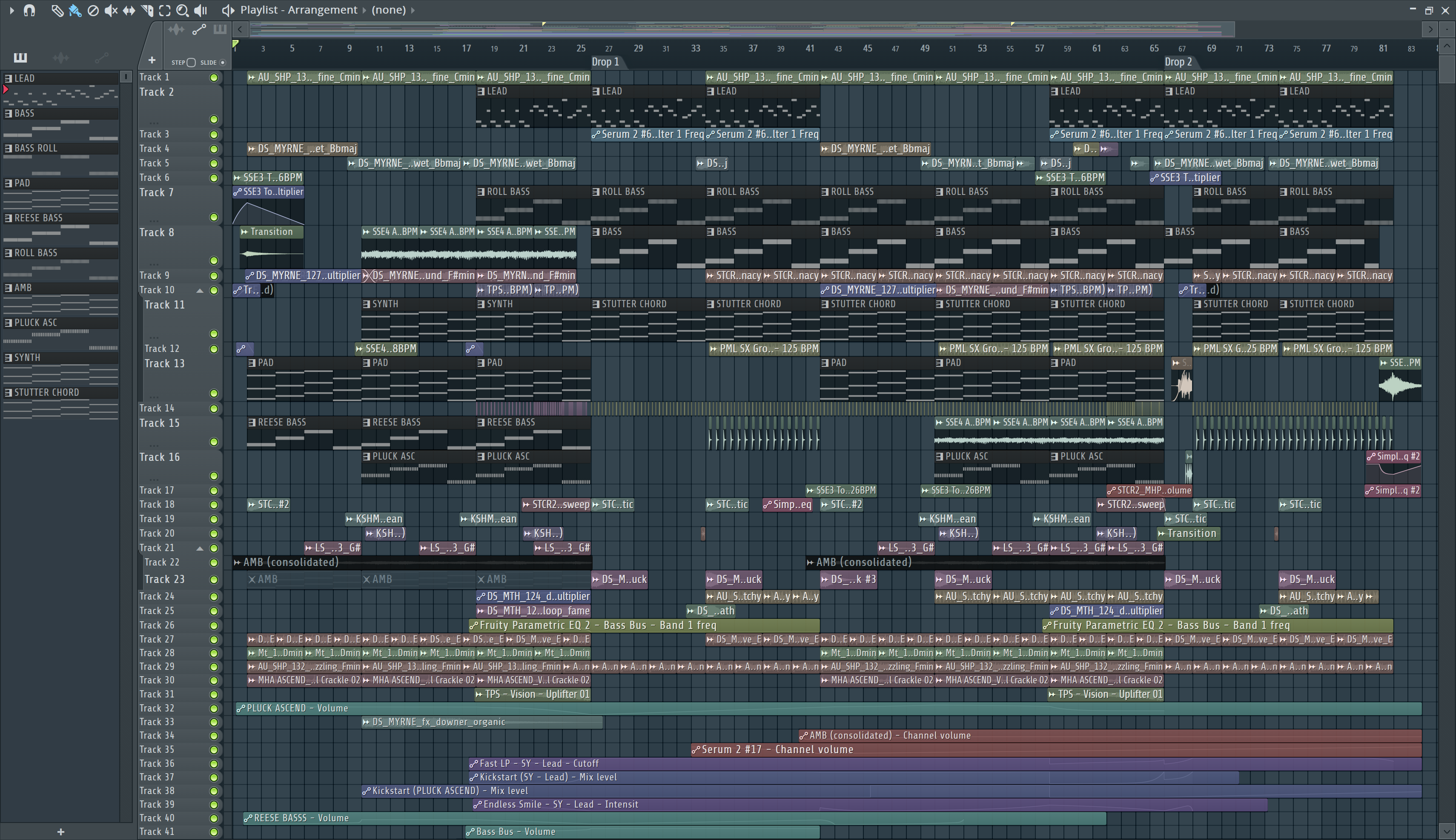Viewport: 1456px width, 840px height.
Task: Open the snap magnet settings
Action: 29,10
